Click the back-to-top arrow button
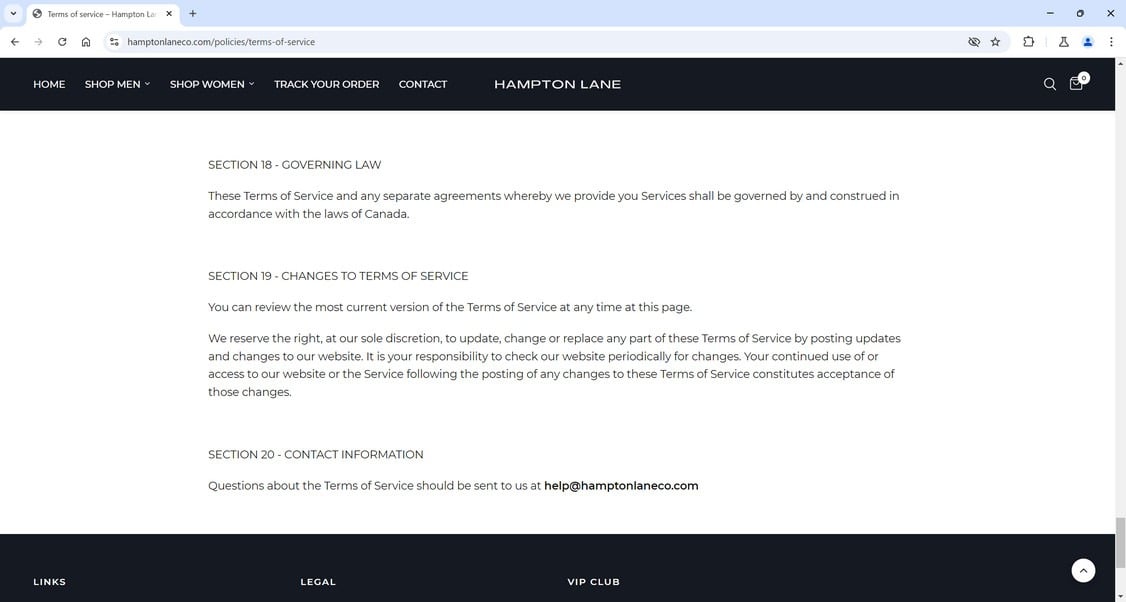 (1083, 570)
